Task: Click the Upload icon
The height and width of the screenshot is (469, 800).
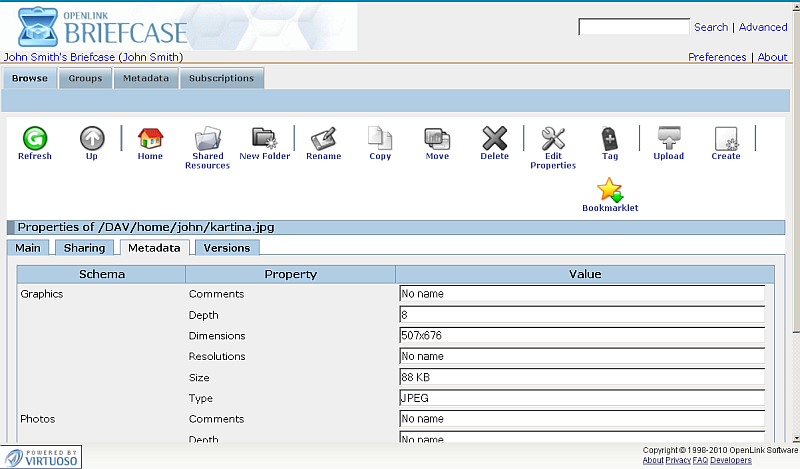Action: [x=668, y=138]
